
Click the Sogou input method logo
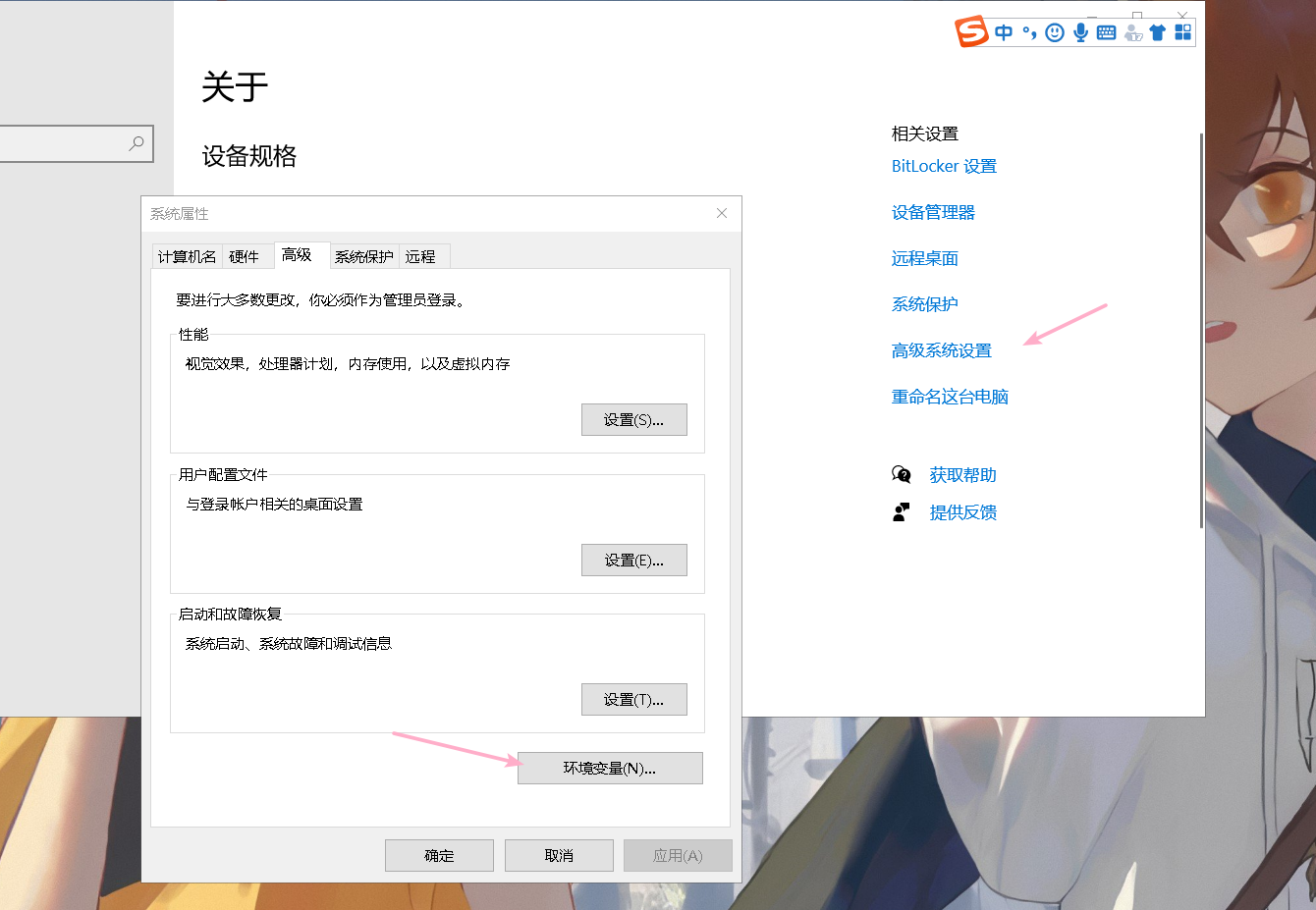point(971,31)
